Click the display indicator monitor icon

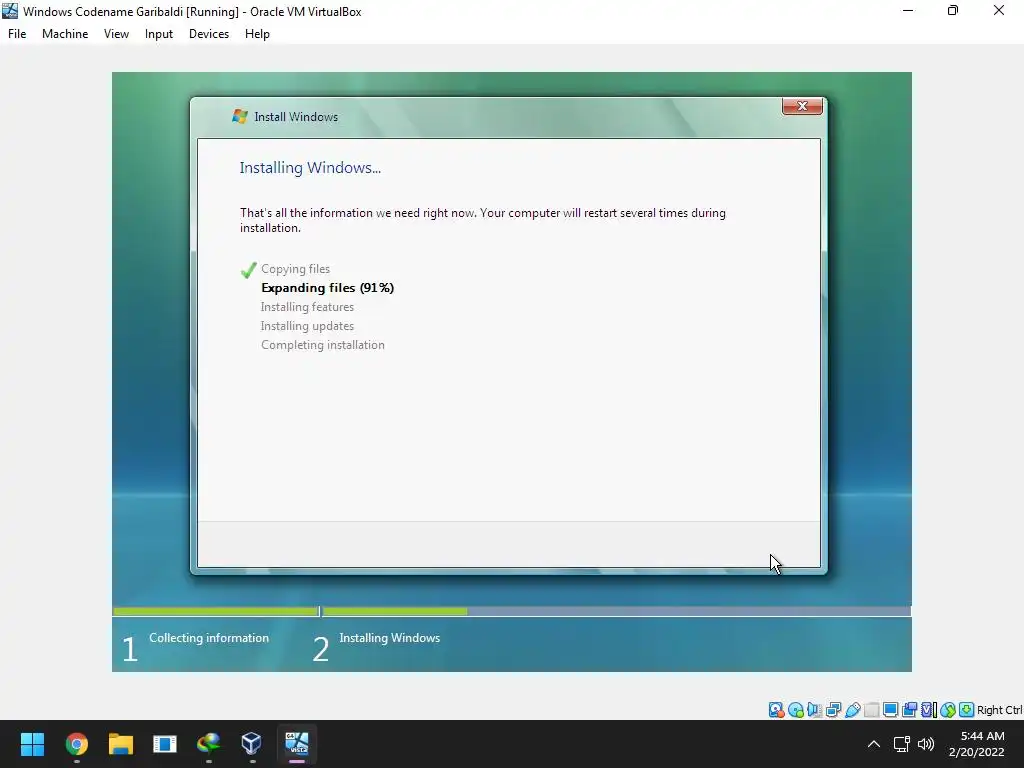890,710
